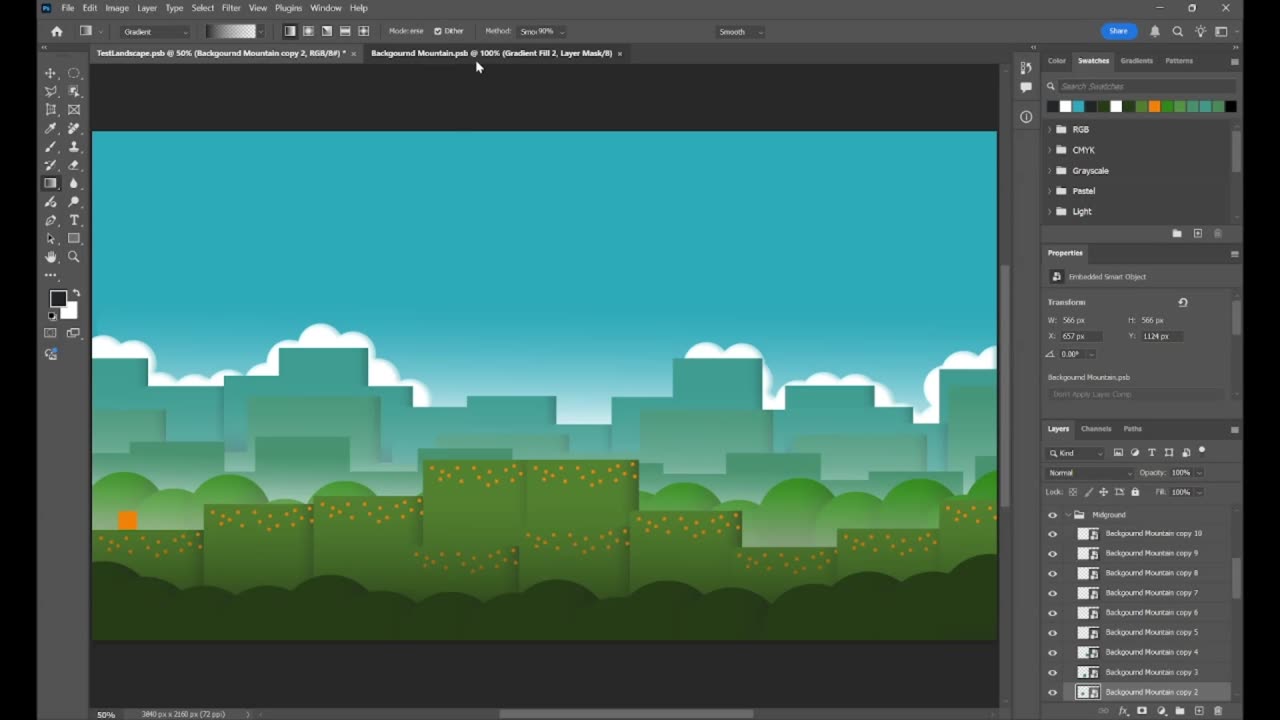Image resolution: width=1280 pixels, height=720 pixels.
Task: Select the Zoom tool
Action: 74,257
